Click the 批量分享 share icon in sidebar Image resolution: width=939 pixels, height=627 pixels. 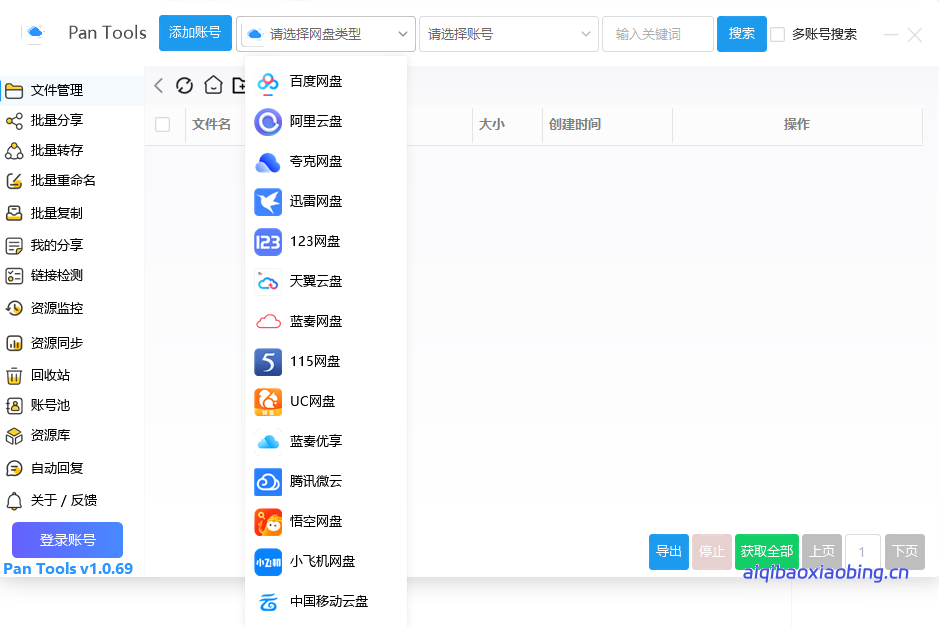click(14, 121)
